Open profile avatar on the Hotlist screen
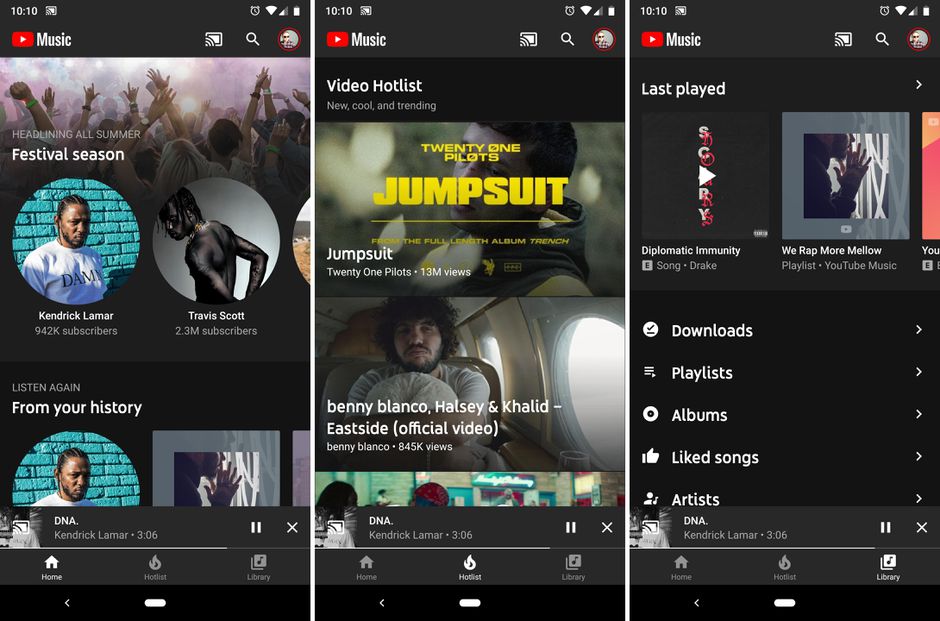The image size is (940, 621). pos(604,40)
